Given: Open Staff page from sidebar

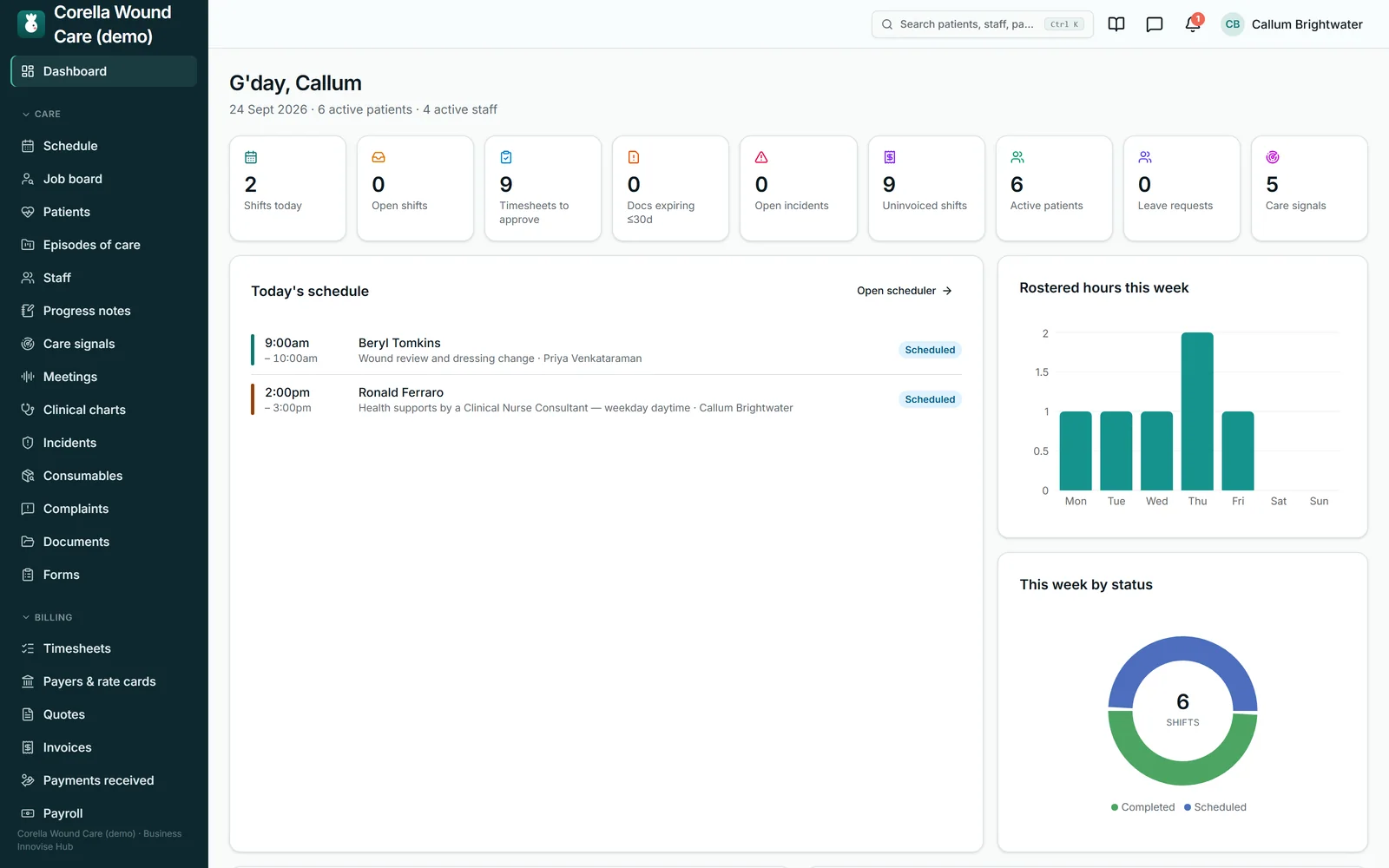Looking at the screenshot, I should tap(104, 278).
